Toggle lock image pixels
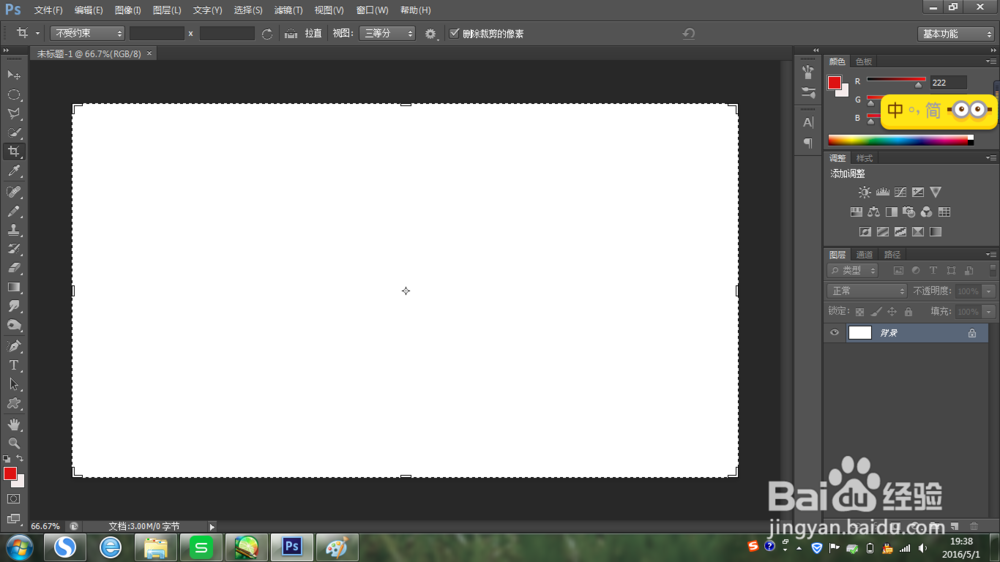The image size is (1000, 562). (876, 311)
